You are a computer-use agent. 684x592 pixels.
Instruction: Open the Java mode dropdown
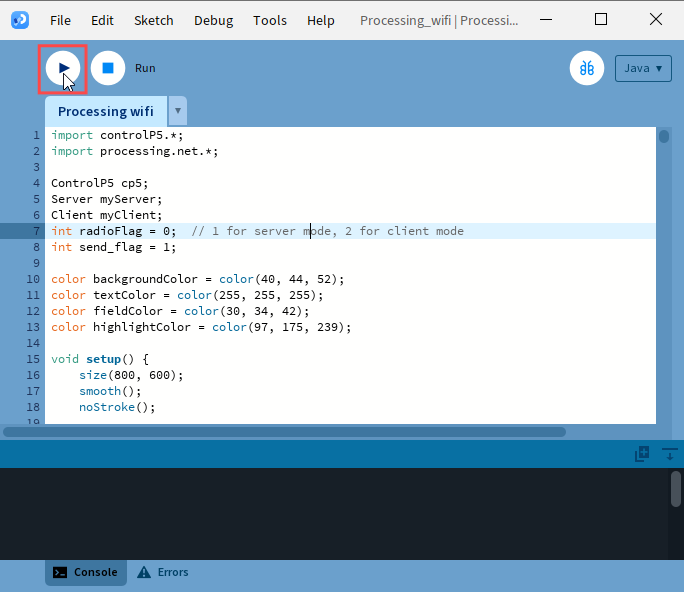pyautogui.click(x=643, y=68)
